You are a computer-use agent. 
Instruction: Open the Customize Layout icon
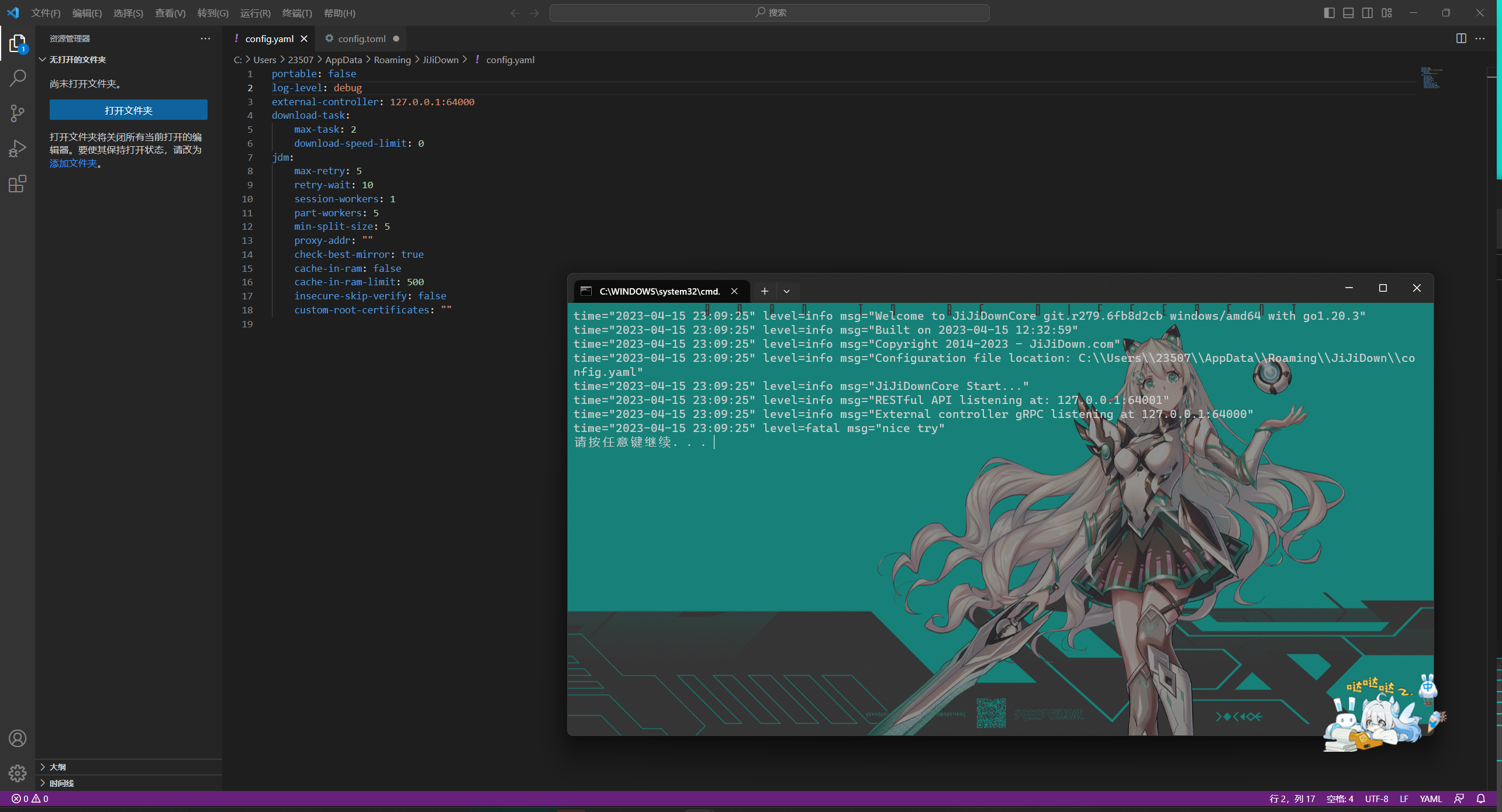[x=1387, y=13]
